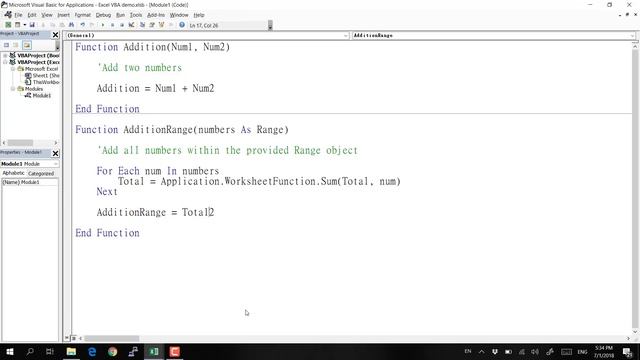The width and height of the screenshot is (640, 360).
Task: Collapse the Microsoft Excel Objects folder
Action: tap(13, 69)
